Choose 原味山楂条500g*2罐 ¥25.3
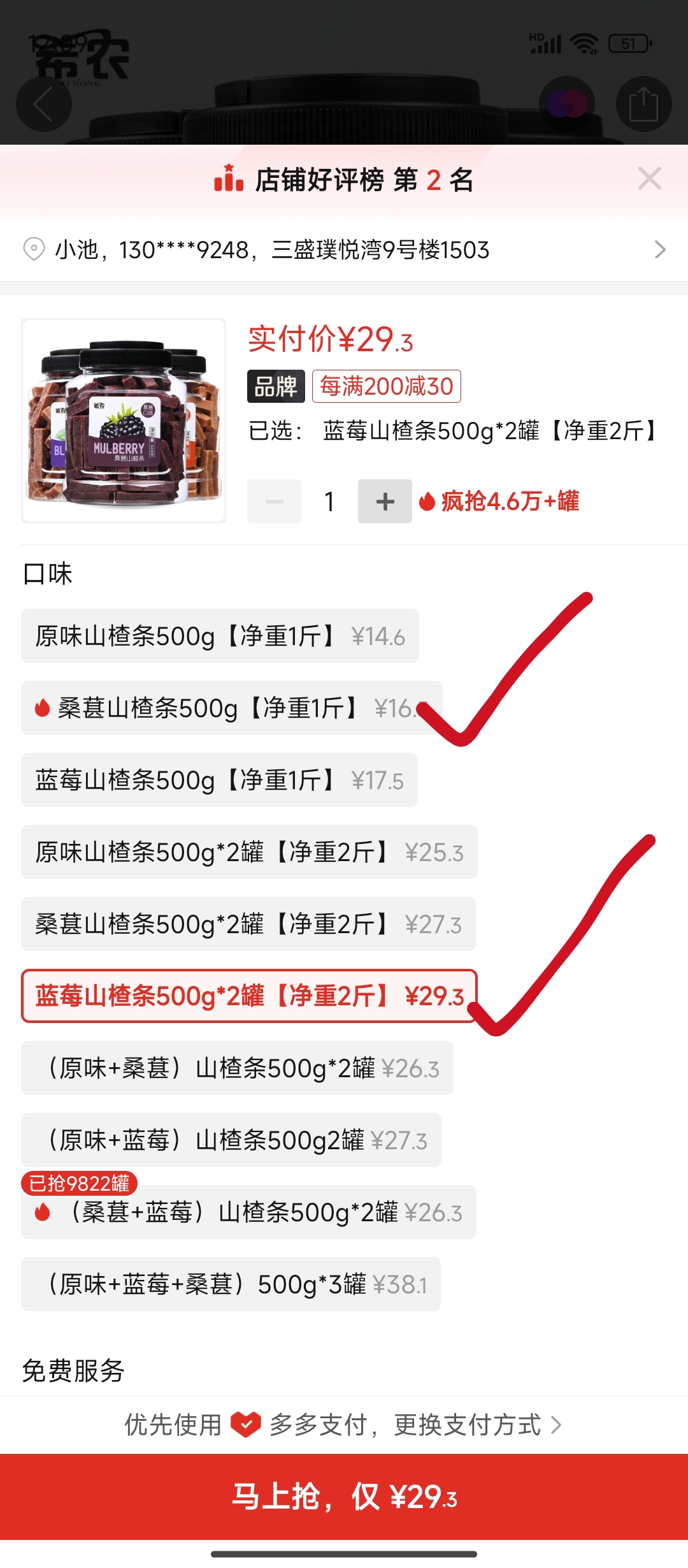The image size is (688, 1568). 249,852
